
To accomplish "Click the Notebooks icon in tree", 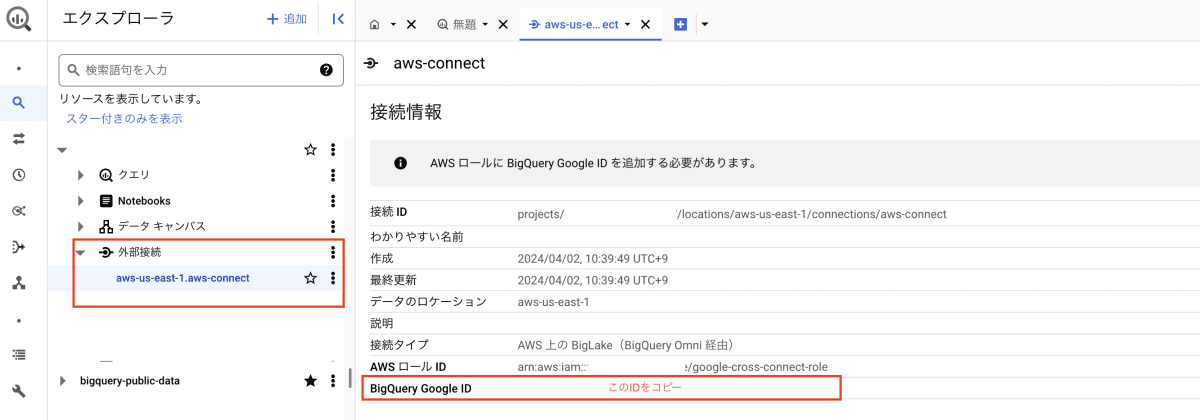I will click(x=106, y=201).
